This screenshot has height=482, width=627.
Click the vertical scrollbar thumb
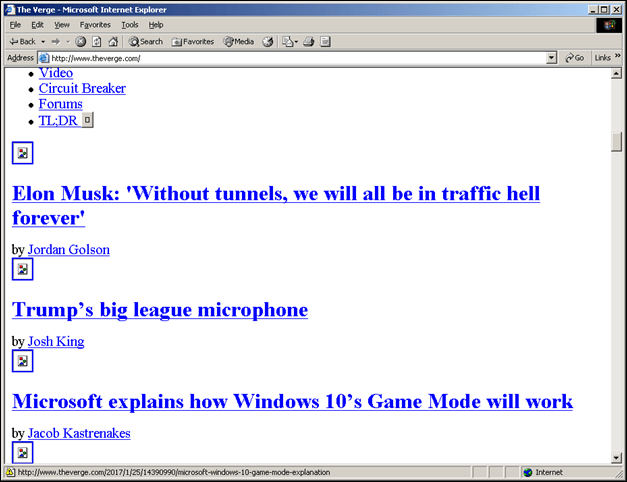coord(616,142)
